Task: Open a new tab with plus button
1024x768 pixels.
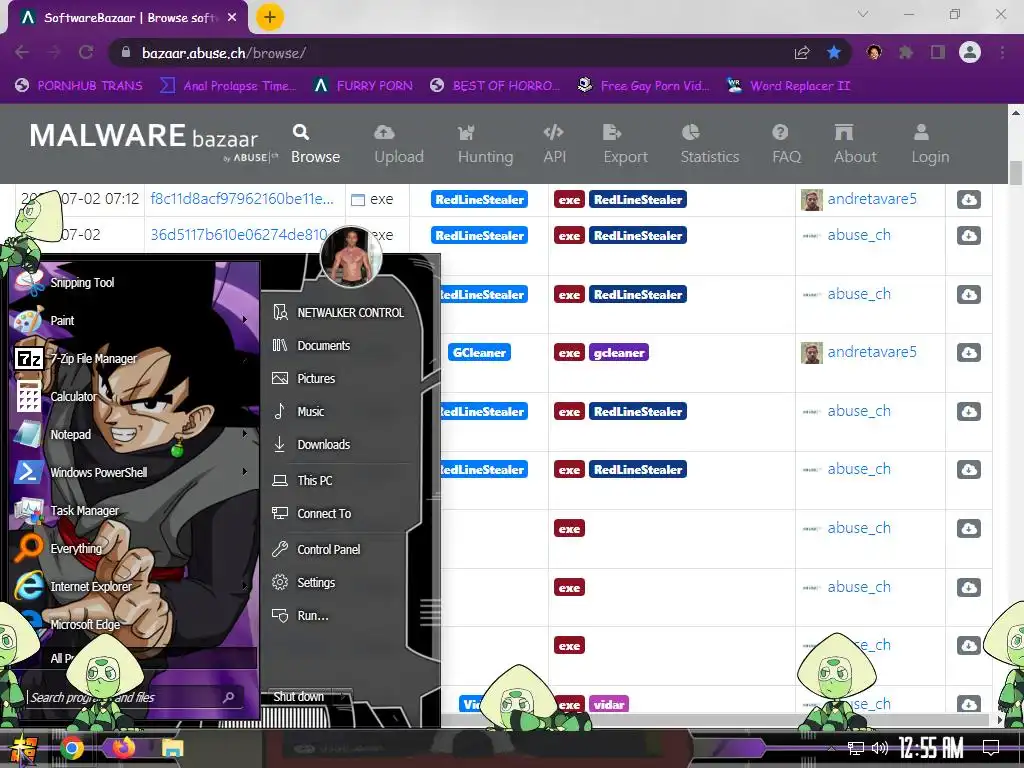Action: 270,17
